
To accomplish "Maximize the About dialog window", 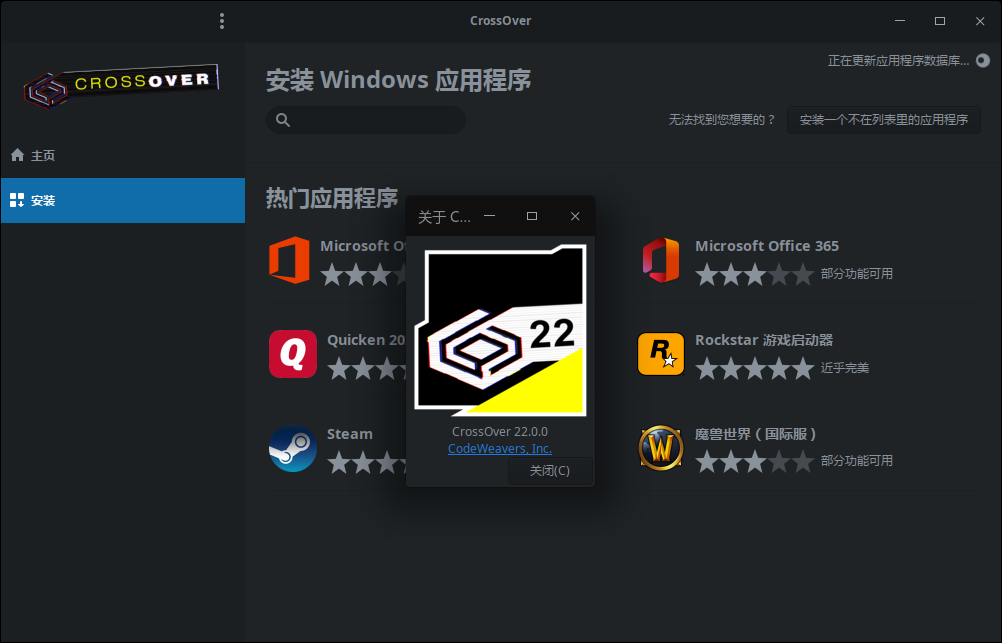I will click(x=532, y=216).
